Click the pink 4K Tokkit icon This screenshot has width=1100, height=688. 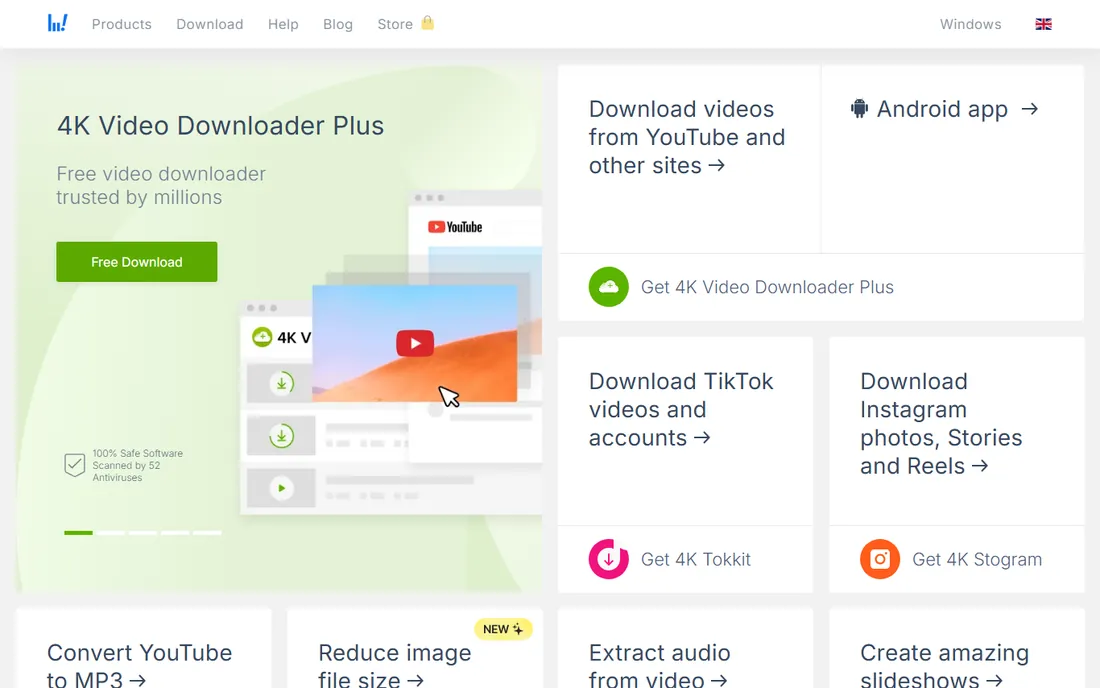[x=608, y=559]
